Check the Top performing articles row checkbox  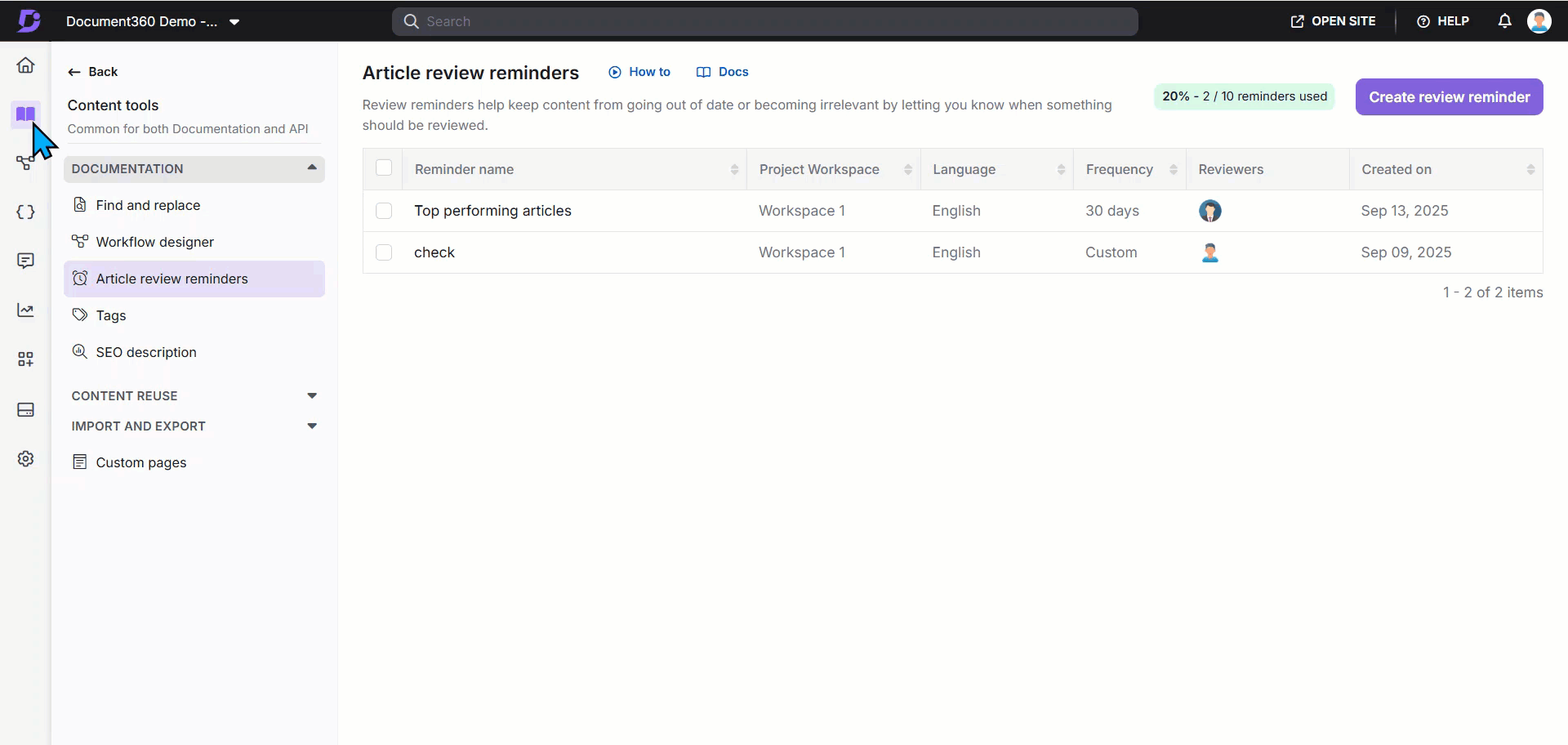point(384,211)
